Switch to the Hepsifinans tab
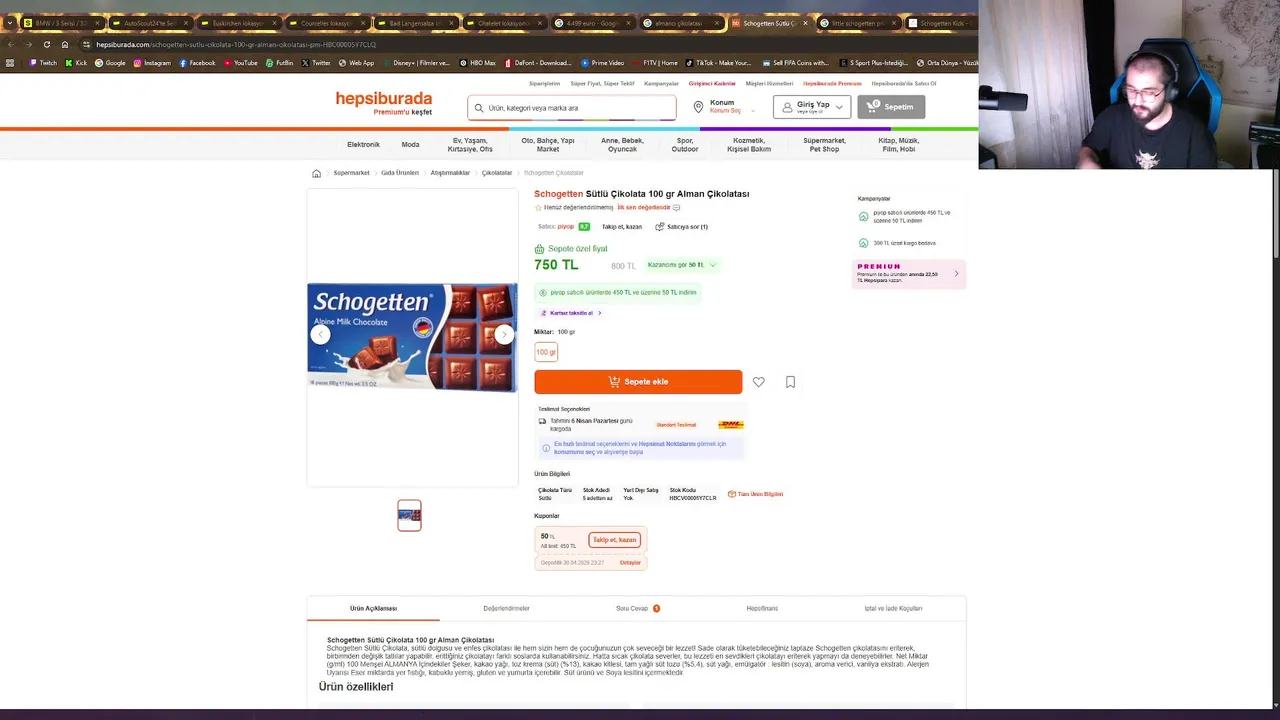Screen dimensions: 1280x720 [x=762, y=608]
